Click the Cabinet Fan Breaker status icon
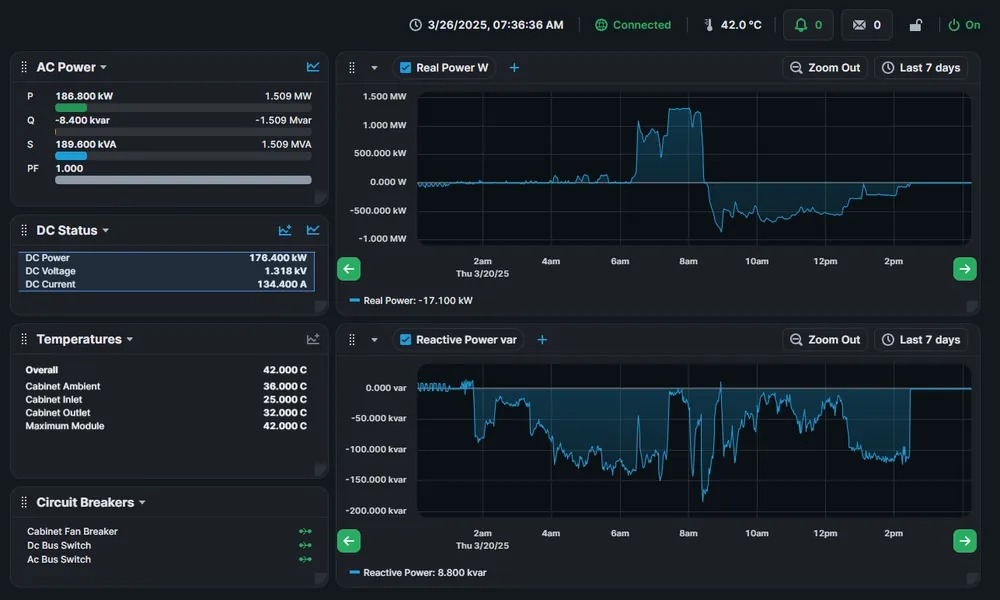 click(x=305, y=531)
